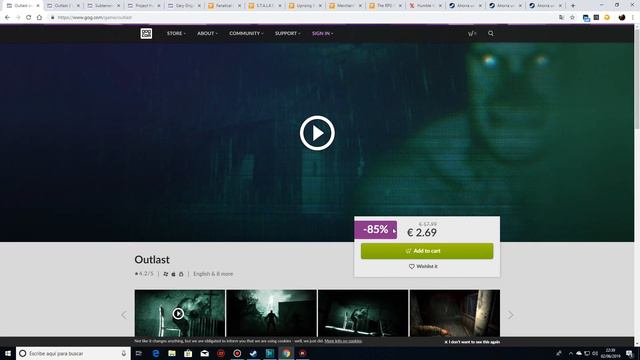This screenshot has height=360, width=640.
Task: Launch Microsoft Edge from the taskbar
Action: 156,353
